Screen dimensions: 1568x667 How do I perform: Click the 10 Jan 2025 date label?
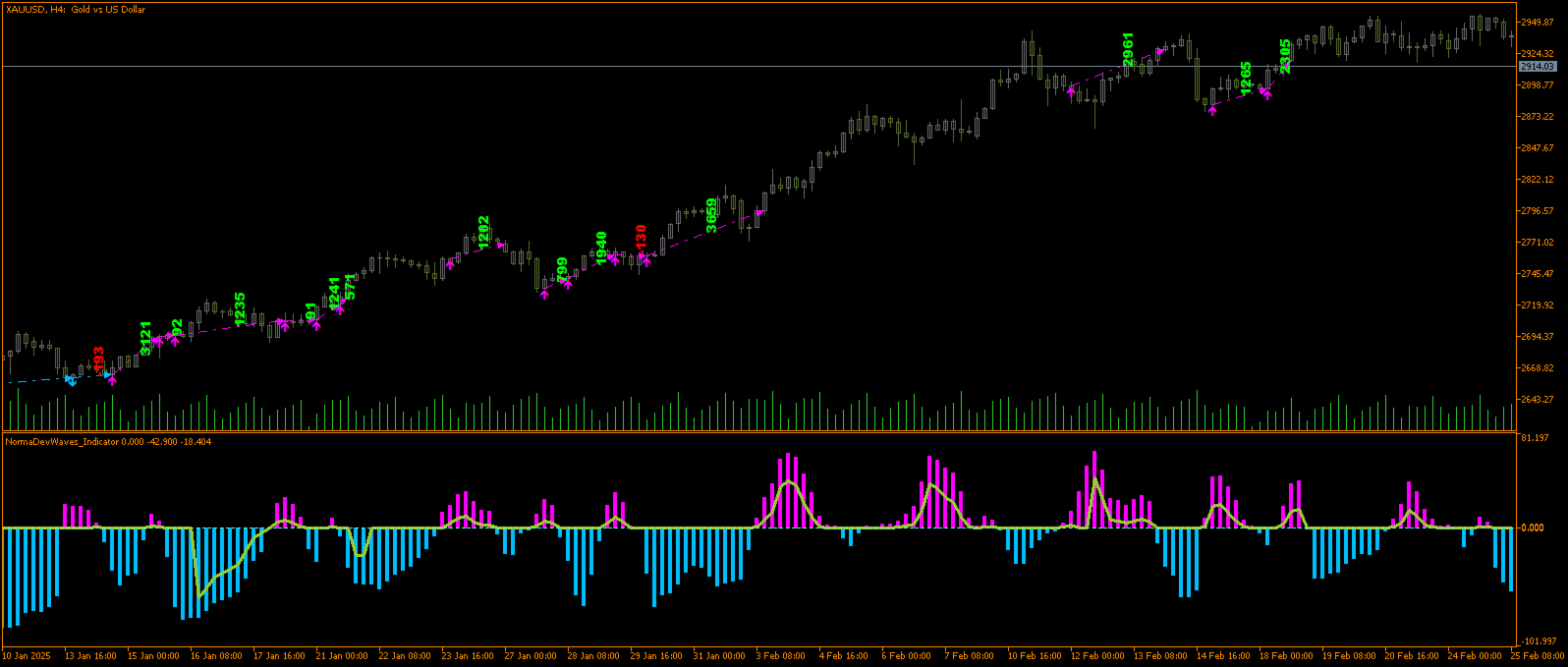coord(27,655)
